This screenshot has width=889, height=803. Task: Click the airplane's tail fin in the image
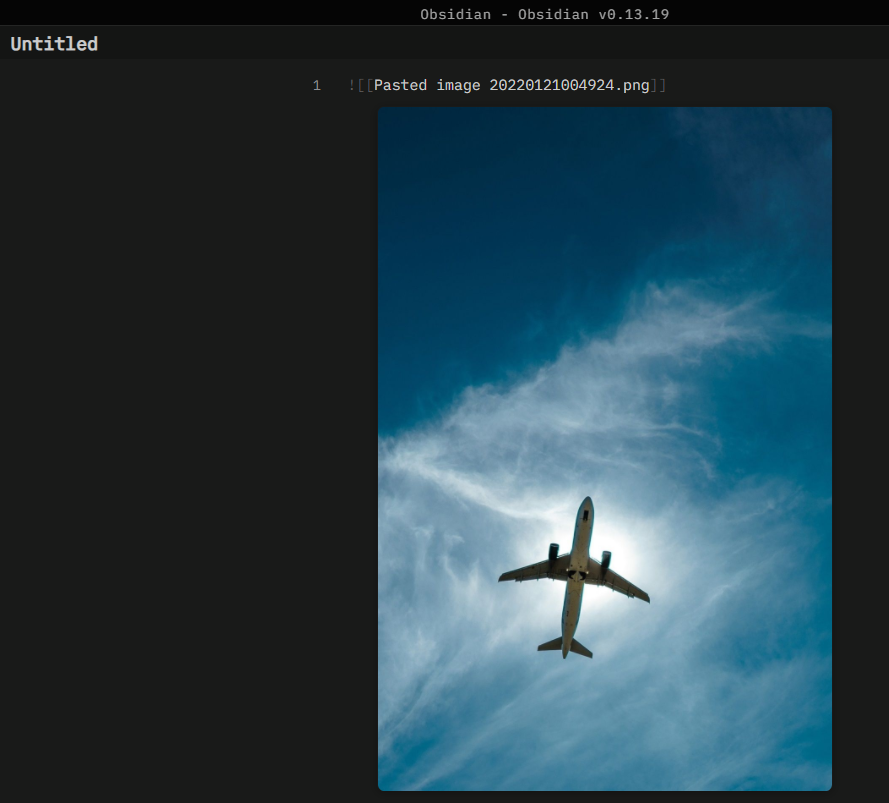(x=566, y=647)
